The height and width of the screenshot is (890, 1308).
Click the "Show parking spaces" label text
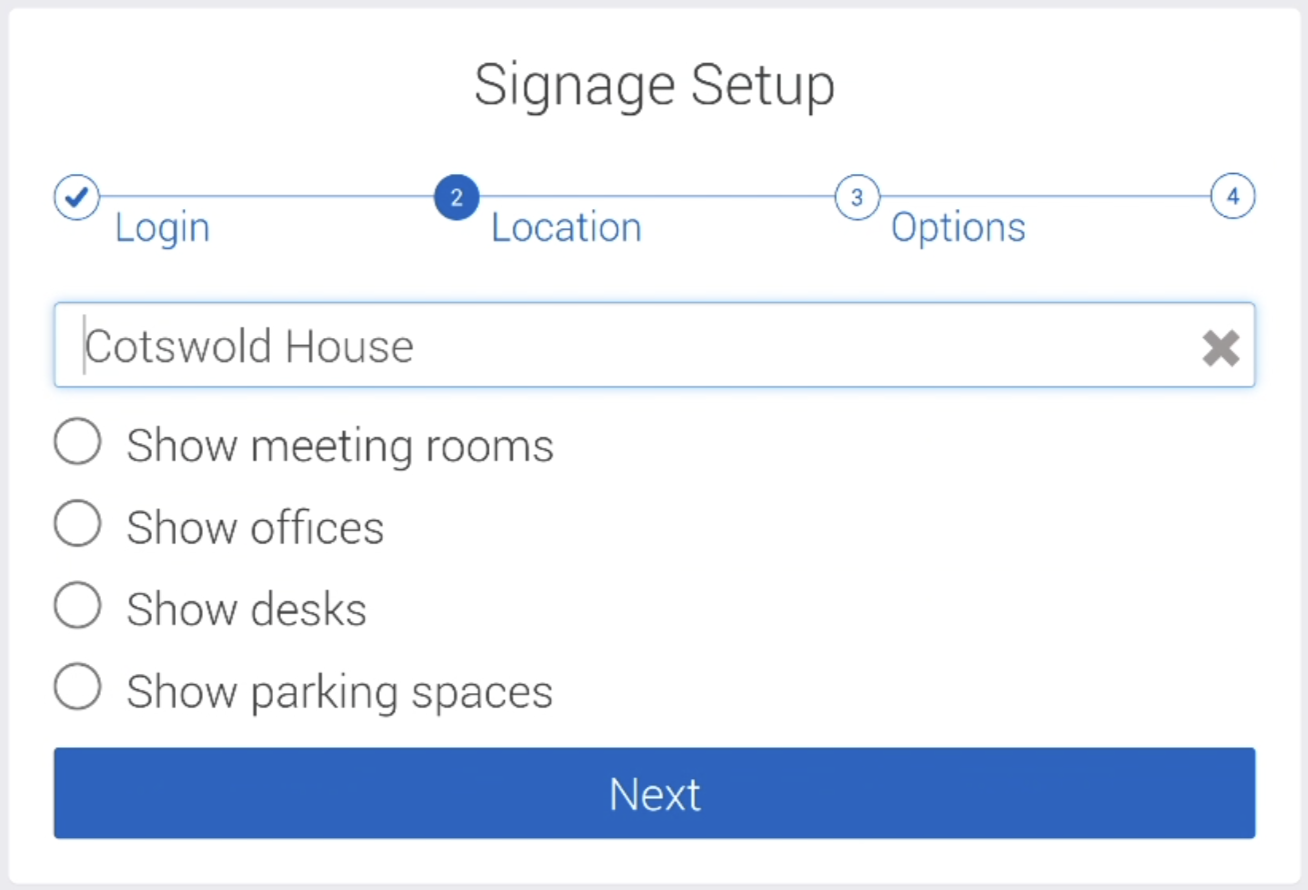tap(339, 691)
